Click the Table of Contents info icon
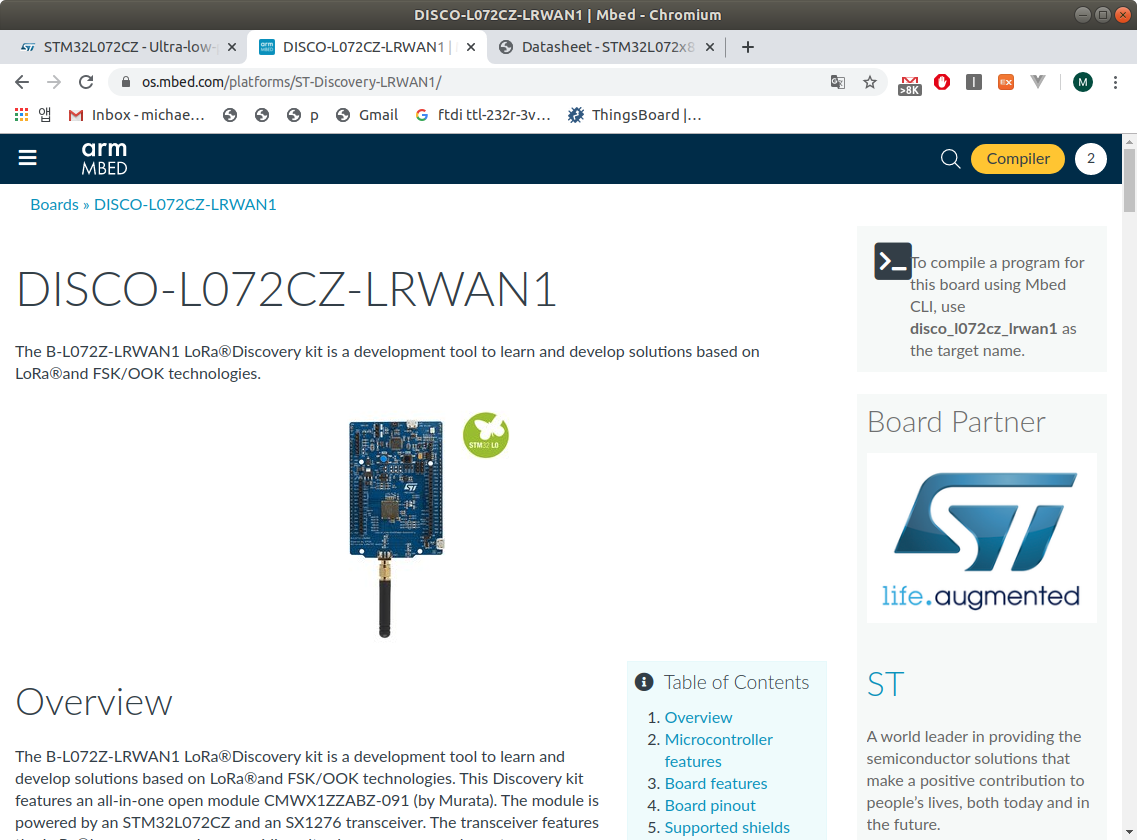 [644, 682]
